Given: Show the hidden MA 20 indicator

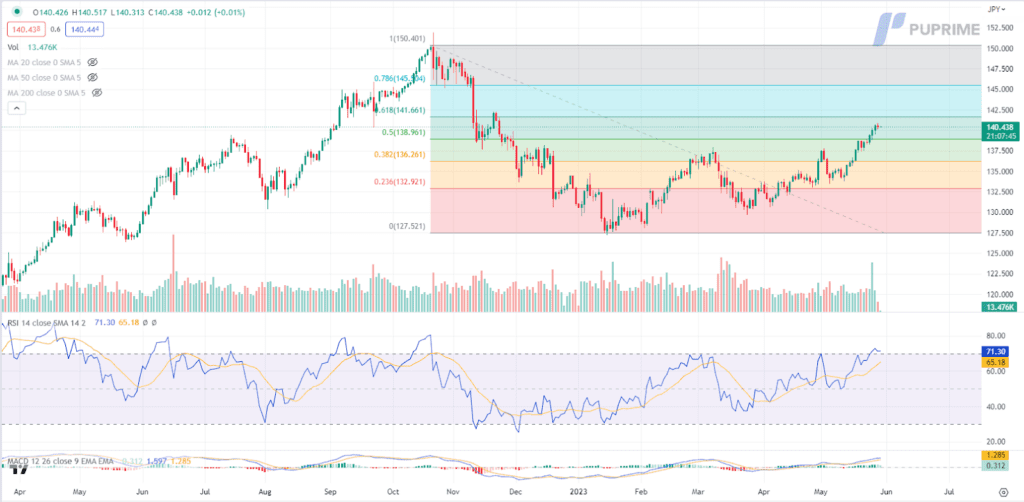Looking at the screenshot, I should tap(92, 62).
